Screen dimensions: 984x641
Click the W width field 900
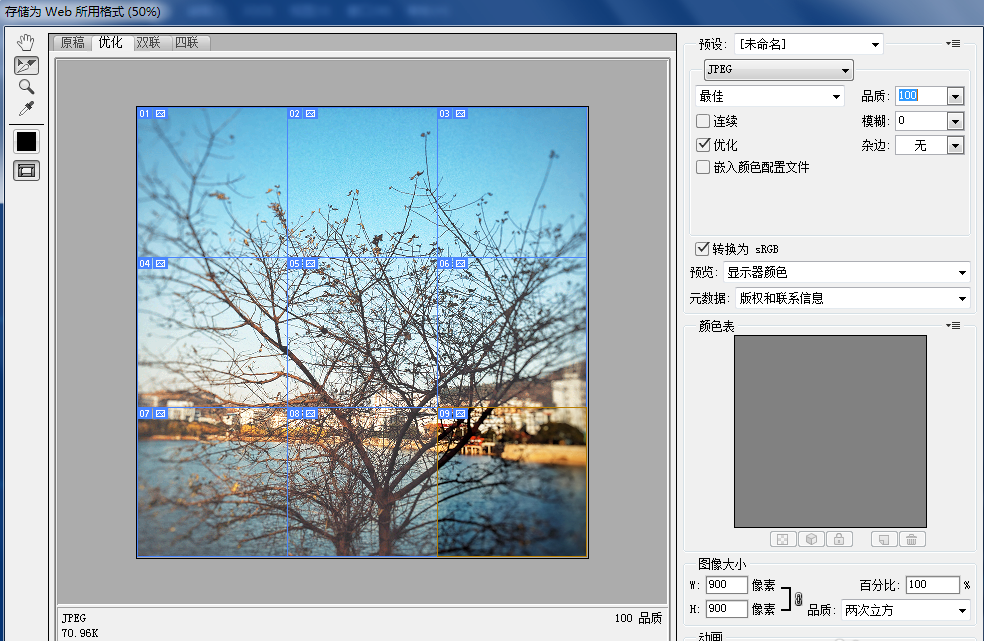(x=727, y=584)
